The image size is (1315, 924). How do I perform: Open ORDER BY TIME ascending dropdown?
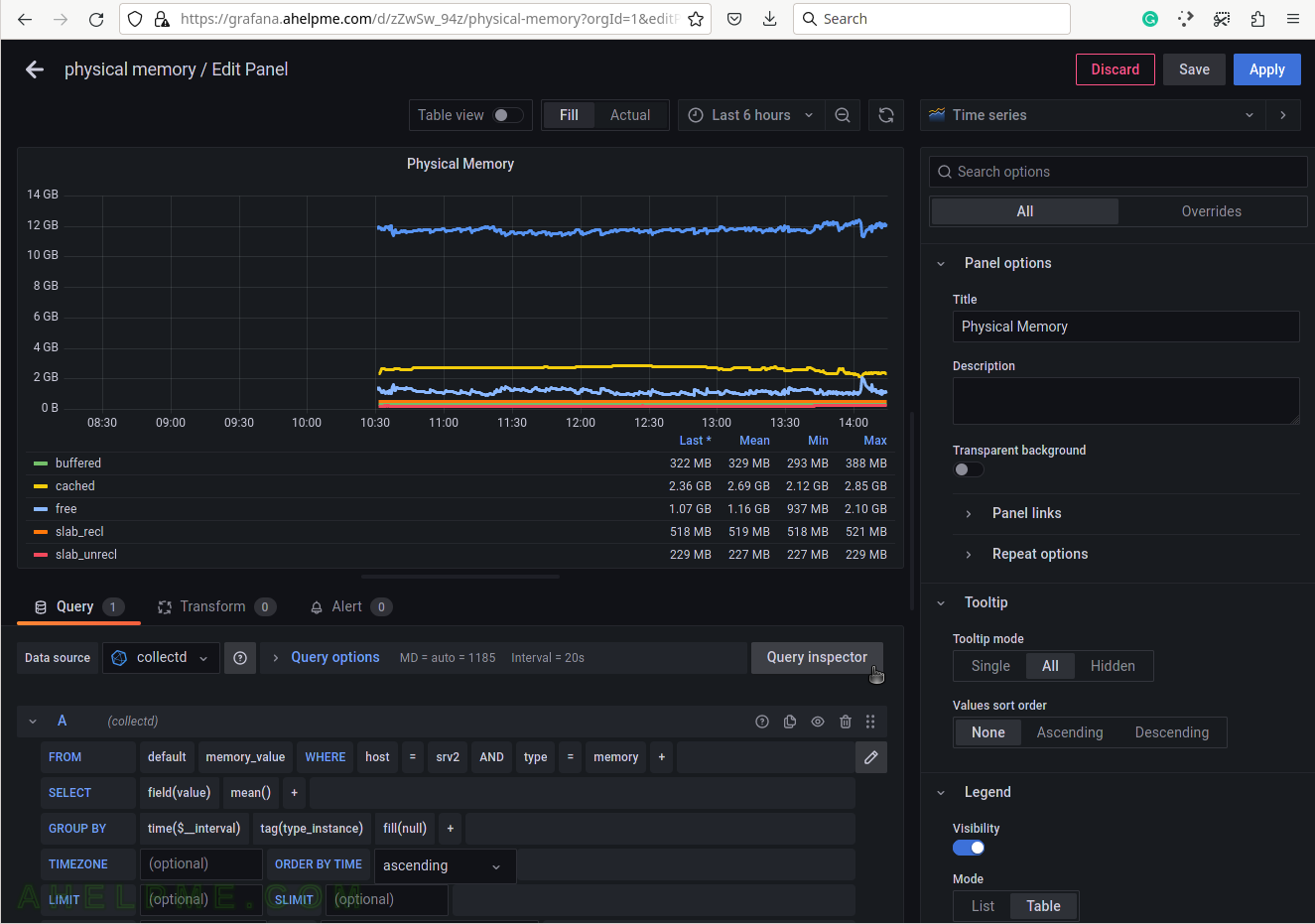[446, 865]
